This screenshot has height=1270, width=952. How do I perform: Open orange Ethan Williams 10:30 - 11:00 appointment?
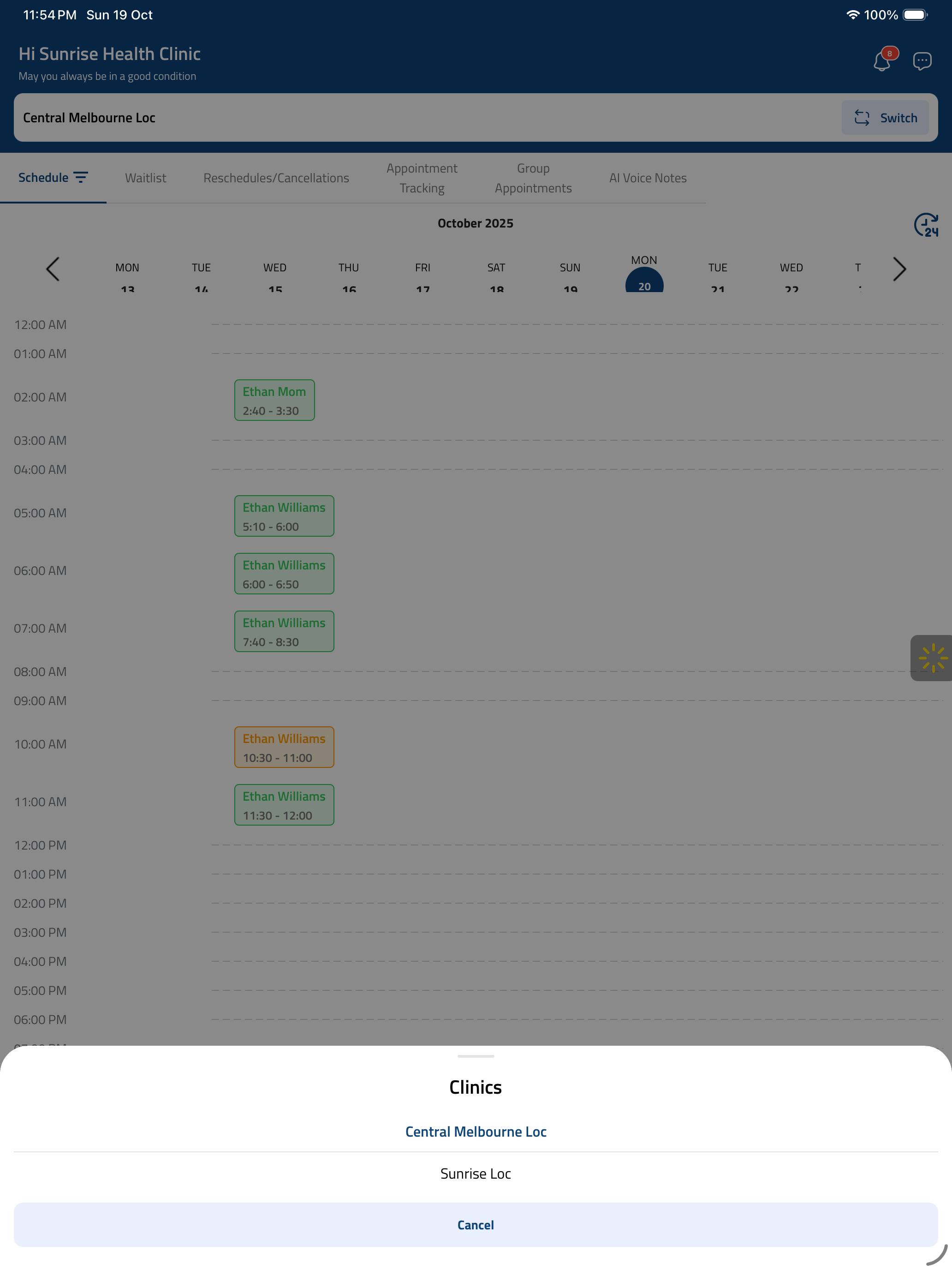[284, 748]
